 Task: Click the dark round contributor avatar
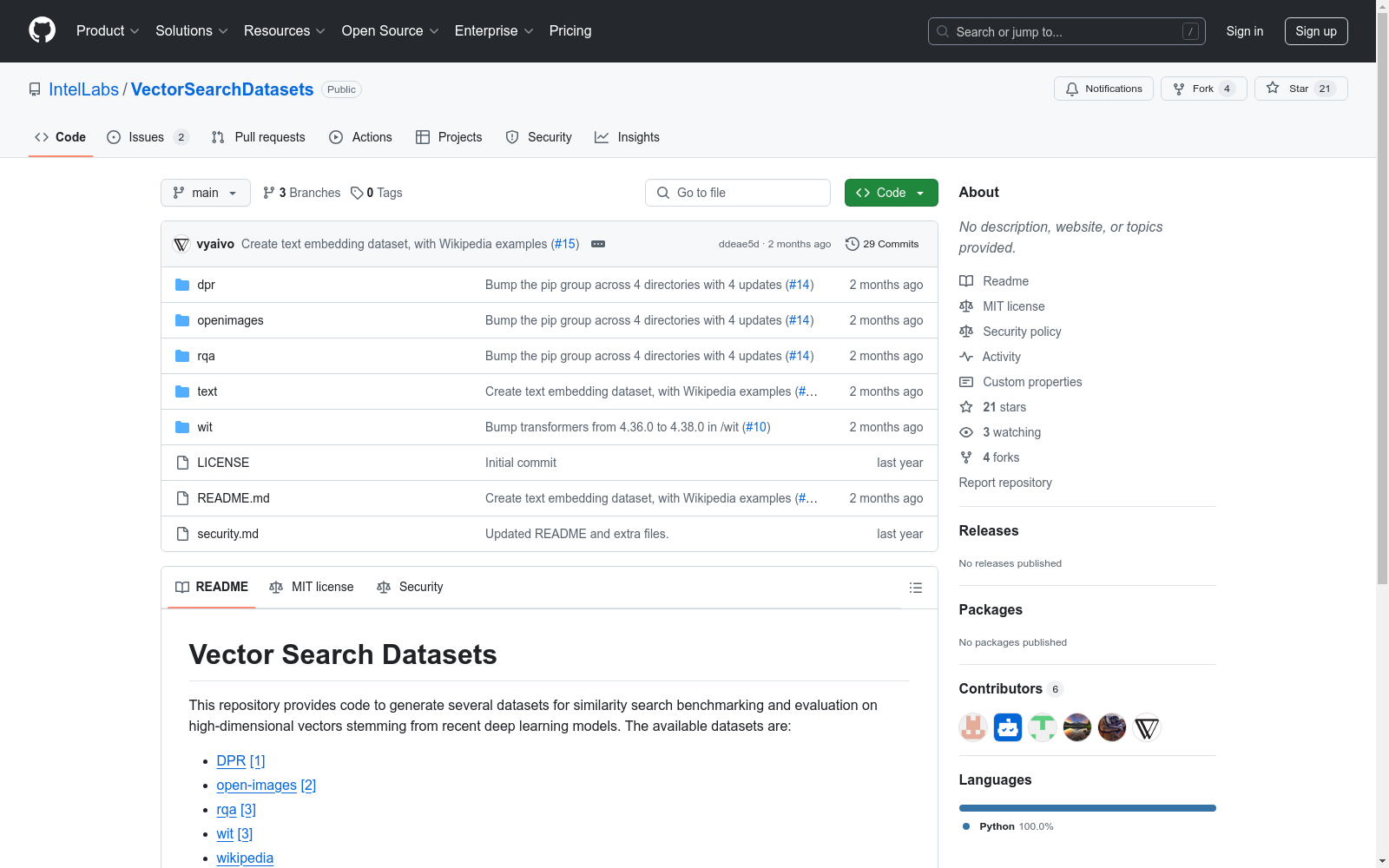click(x=1112, y=727)
